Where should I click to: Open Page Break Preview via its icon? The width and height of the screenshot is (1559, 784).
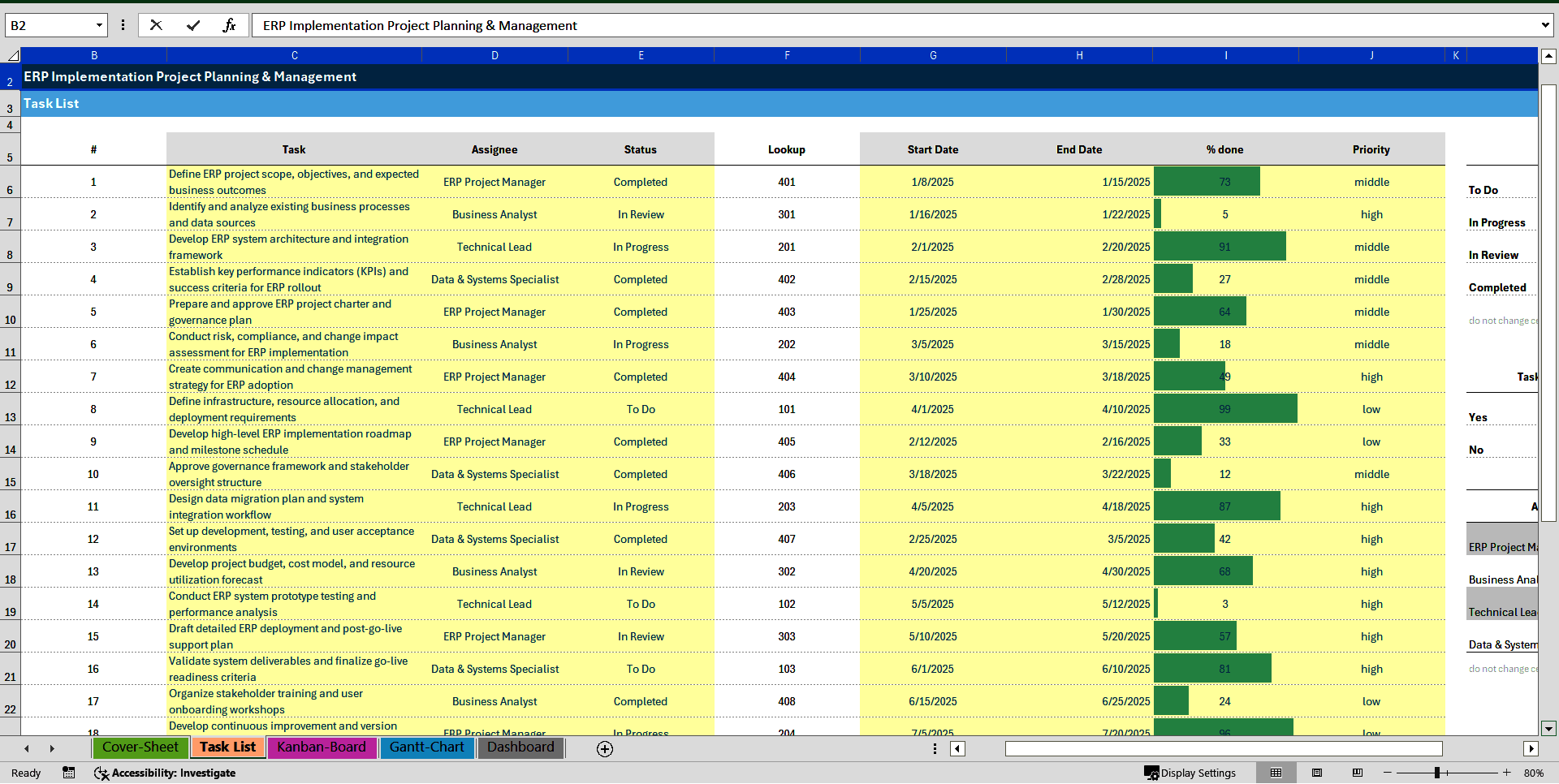pos(1356,773)
